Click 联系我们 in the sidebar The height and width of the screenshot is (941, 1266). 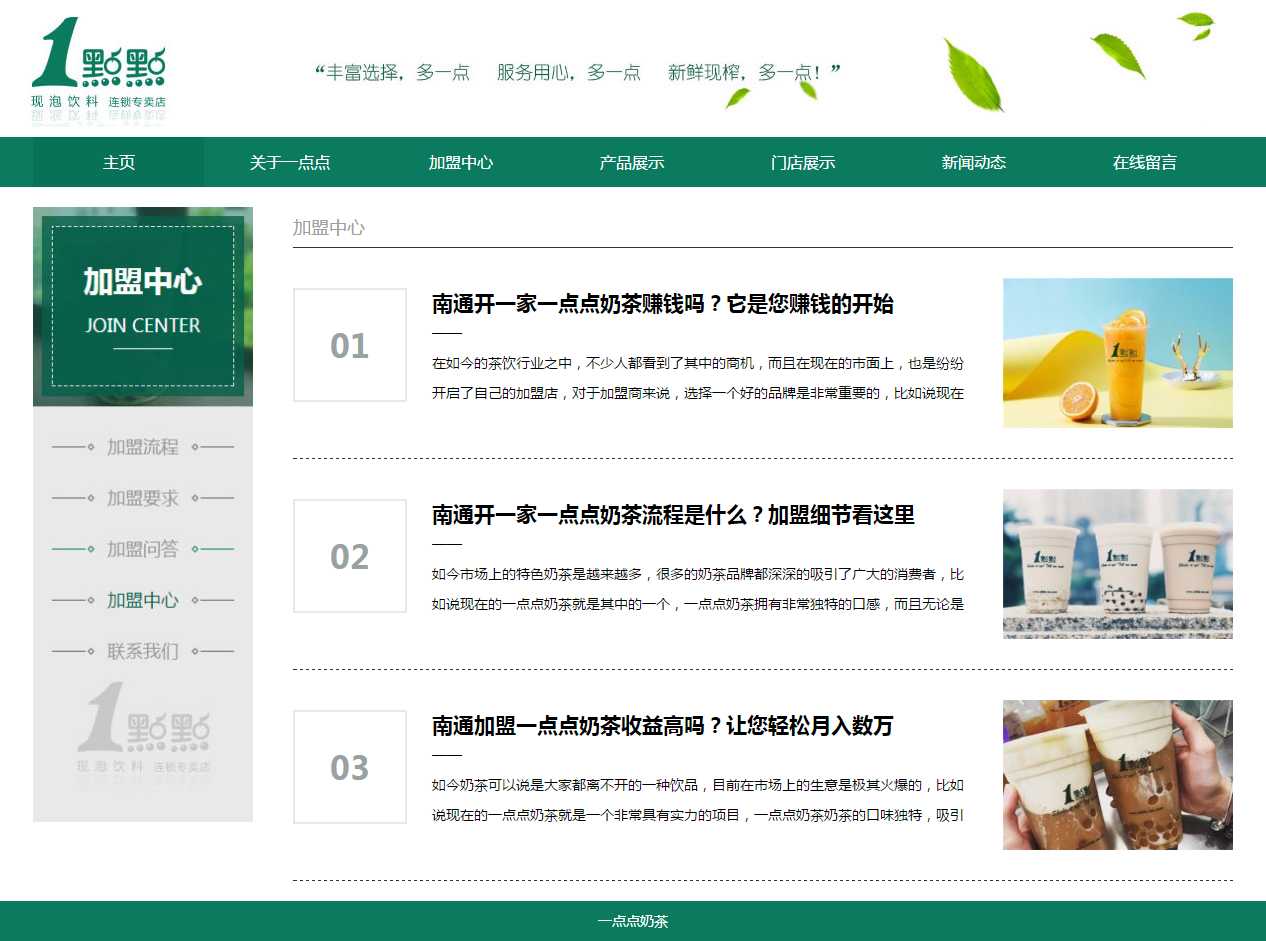coord(143,651)
